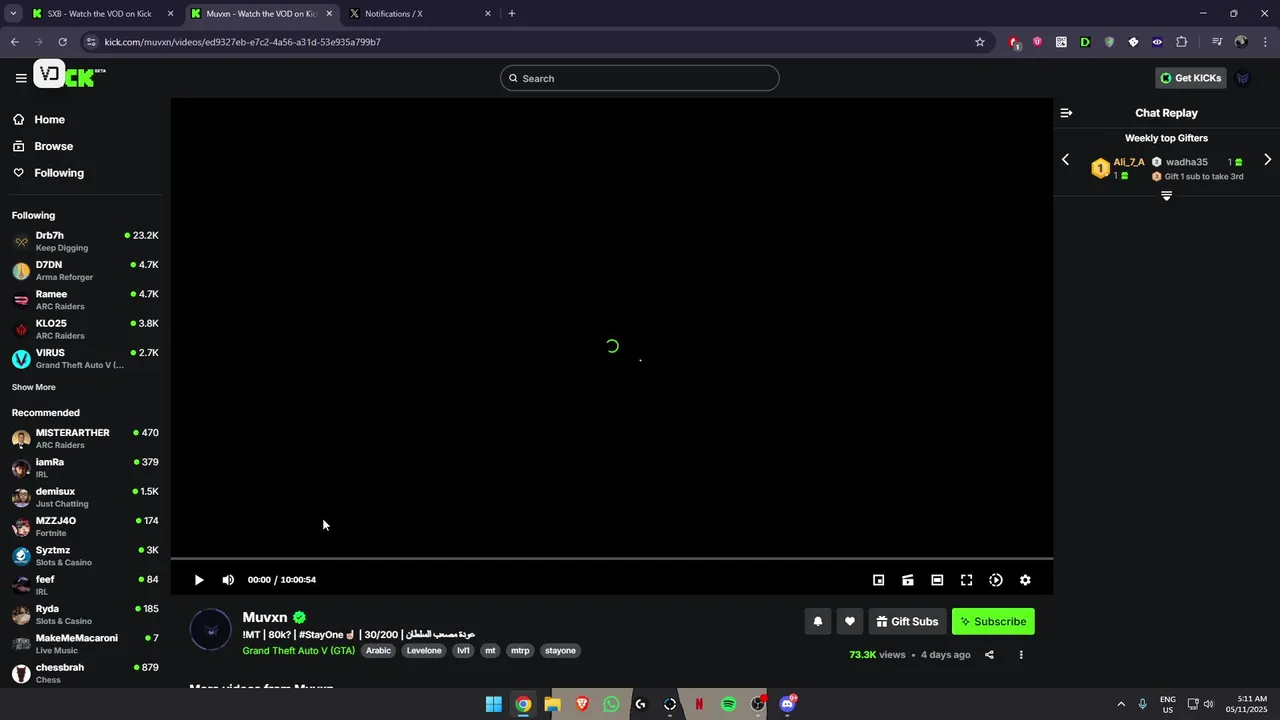This screenshot has height=720, width=1280.
Task: Seek on the video progress bar
Action: (x=612, y=558)
